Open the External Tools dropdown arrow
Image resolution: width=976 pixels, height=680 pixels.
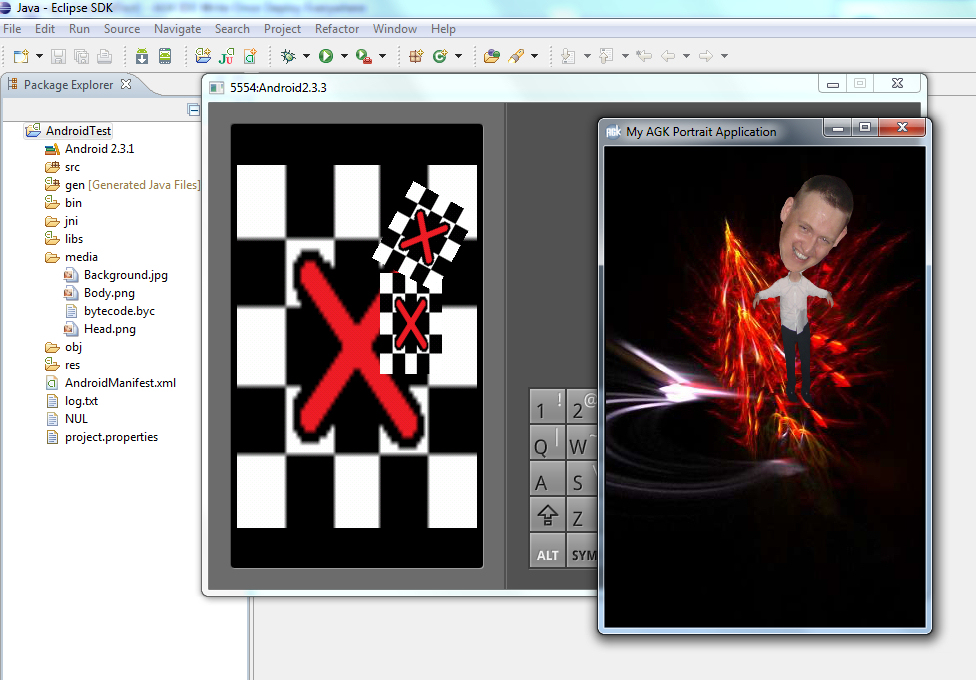click(382, 56)
